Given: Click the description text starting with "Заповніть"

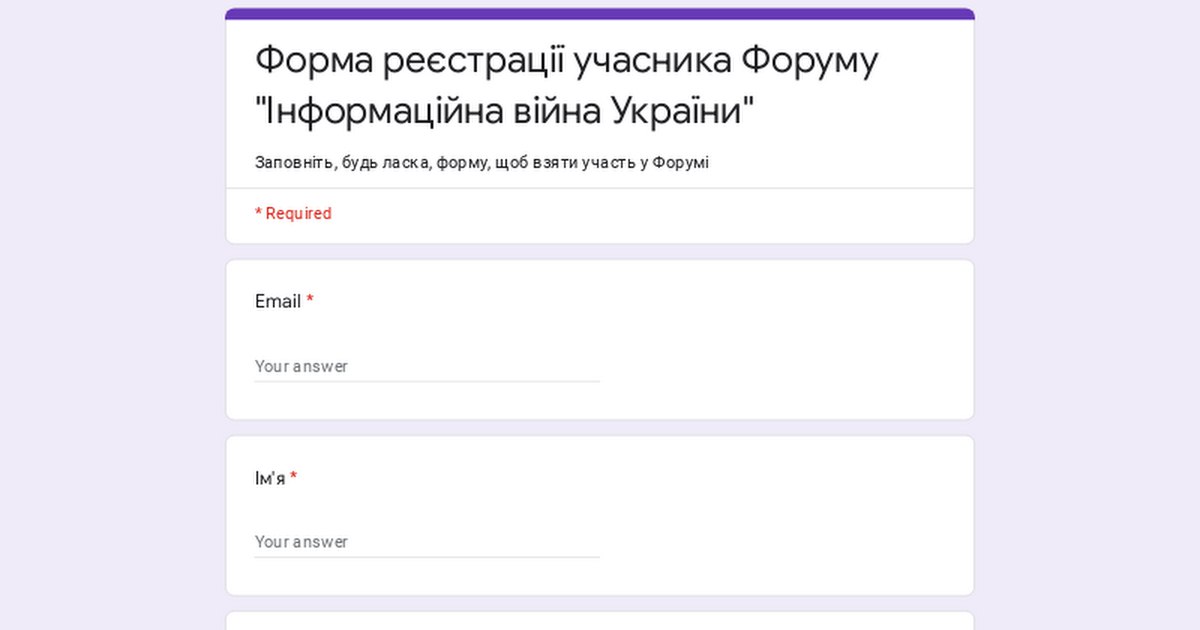Looking at the screenshot, I should (x=481, y=162).
